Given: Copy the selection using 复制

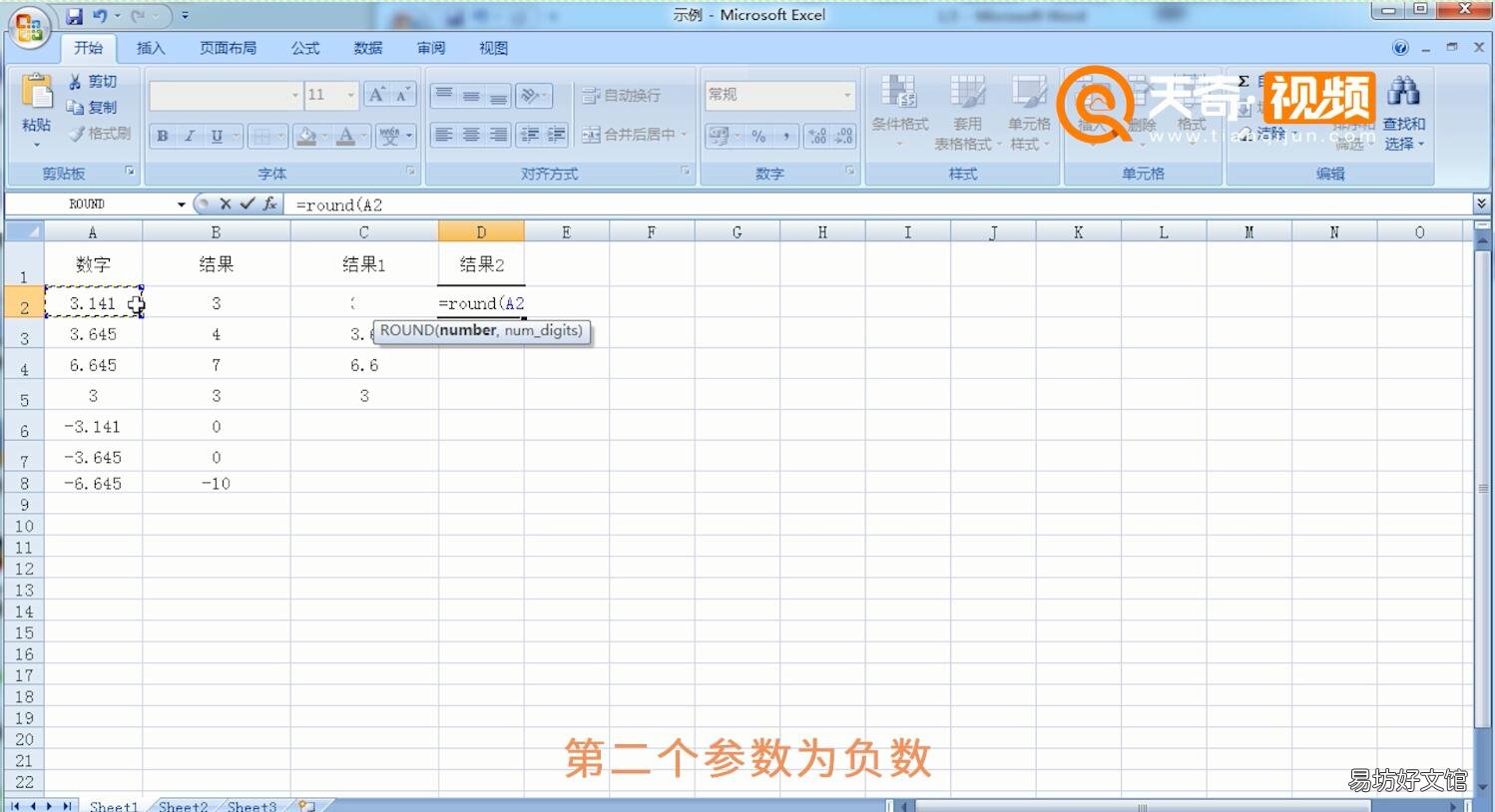Looking at the screenshot, I should [x=93, y=108].
